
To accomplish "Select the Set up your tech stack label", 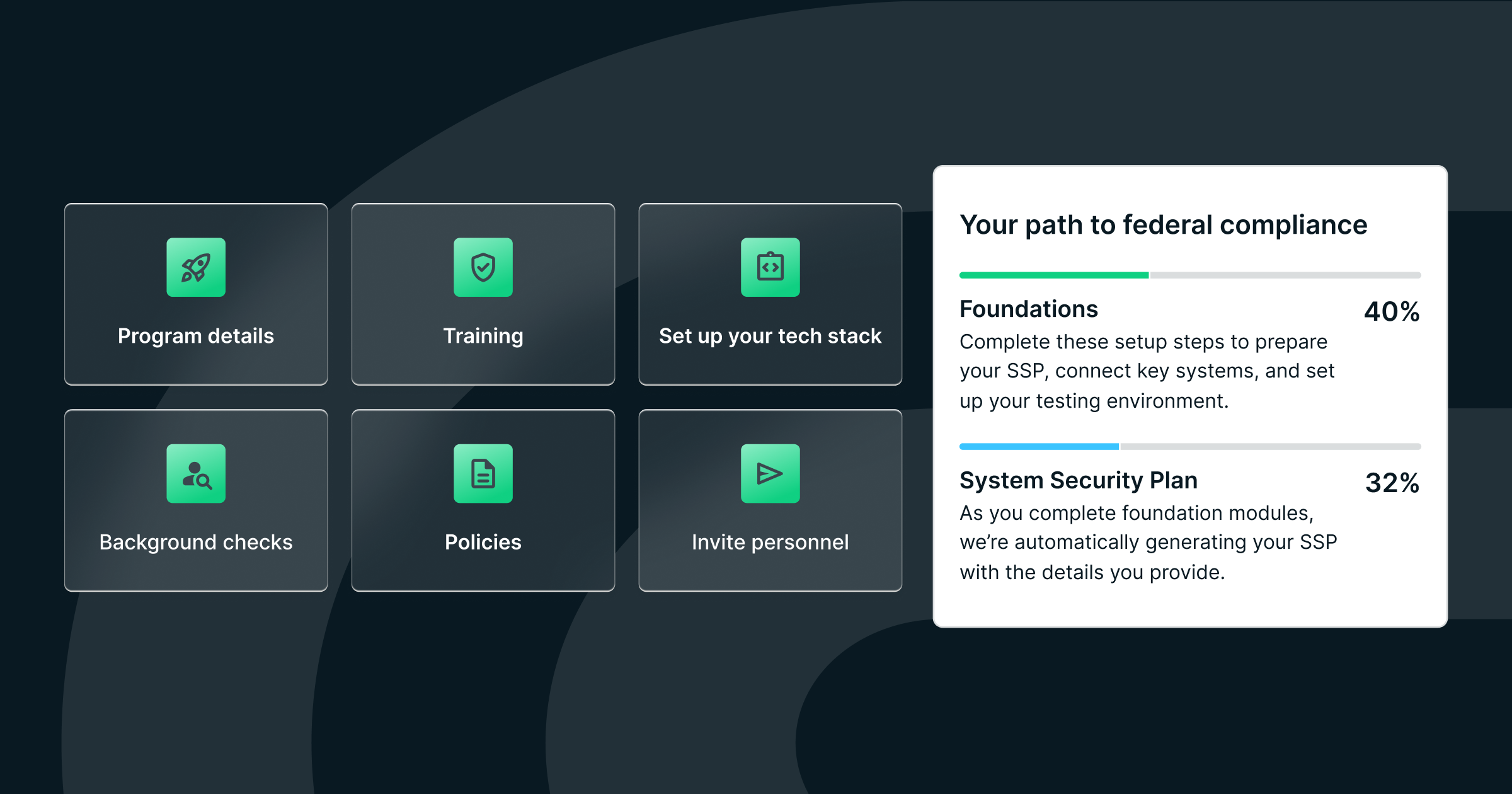I will point(770,336).
